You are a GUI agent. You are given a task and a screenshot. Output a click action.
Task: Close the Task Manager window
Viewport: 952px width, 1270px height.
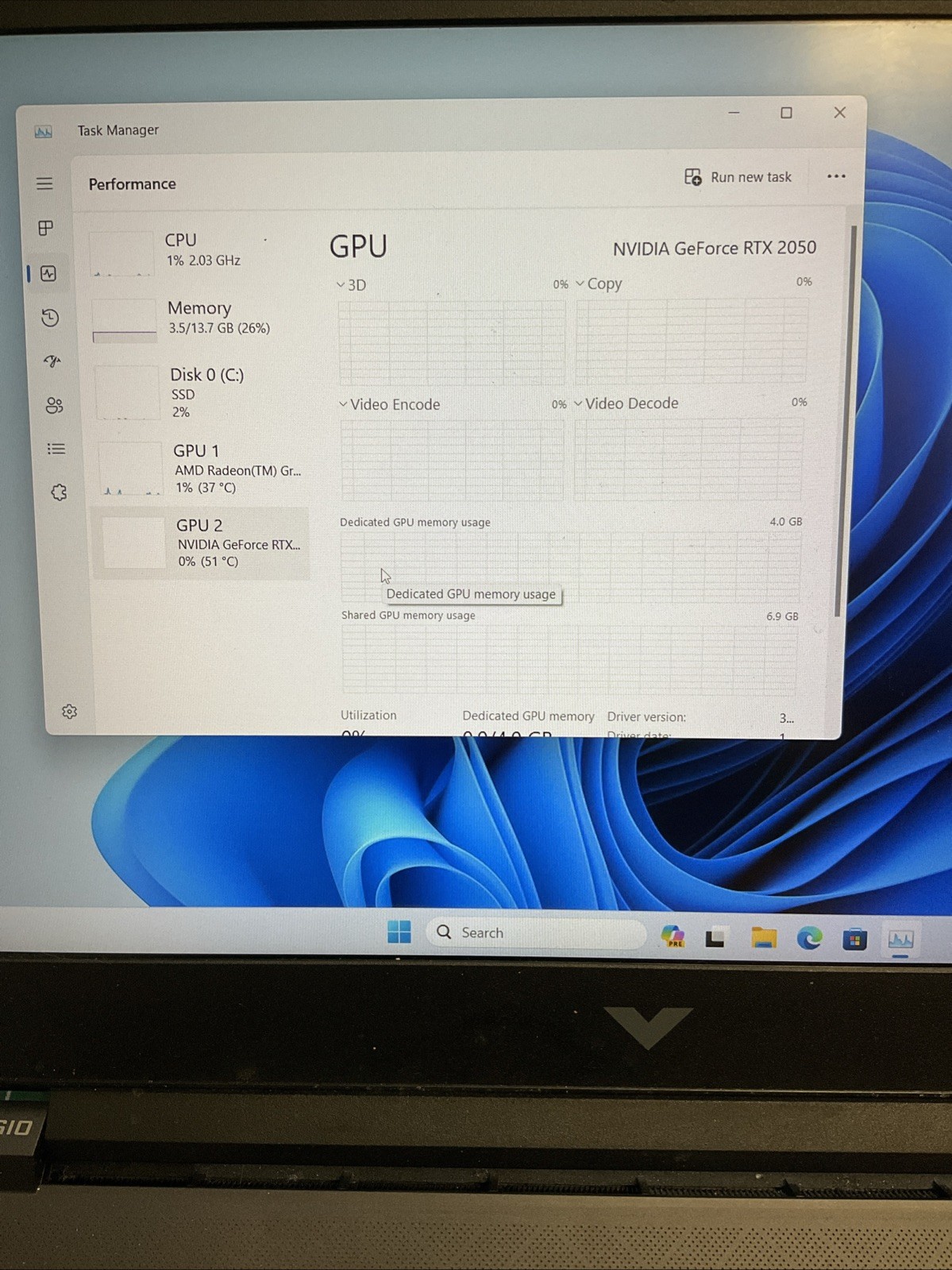pyautogui.click(x=840, y=113)
